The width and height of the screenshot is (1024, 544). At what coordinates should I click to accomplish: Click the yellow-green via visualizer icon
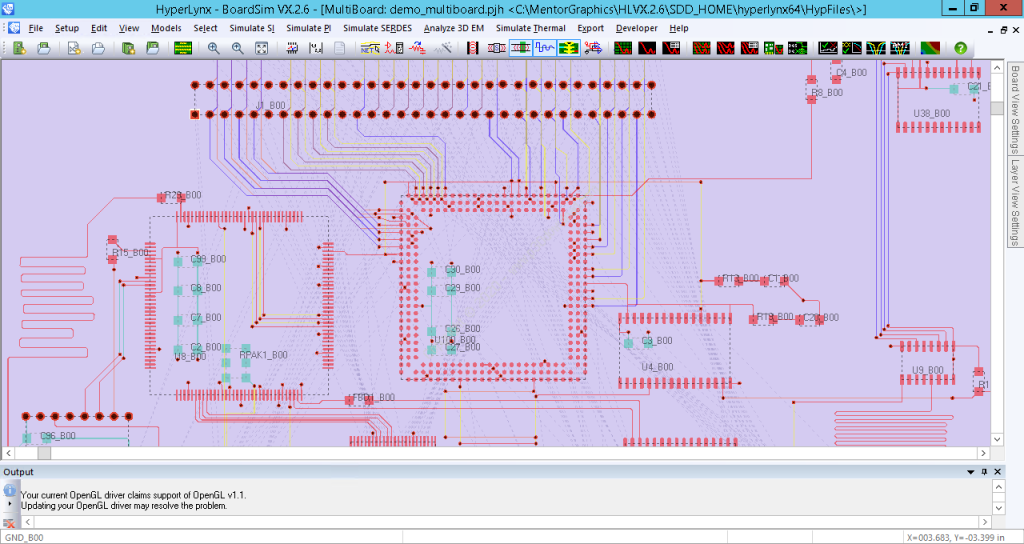click(x=569, y=48)
